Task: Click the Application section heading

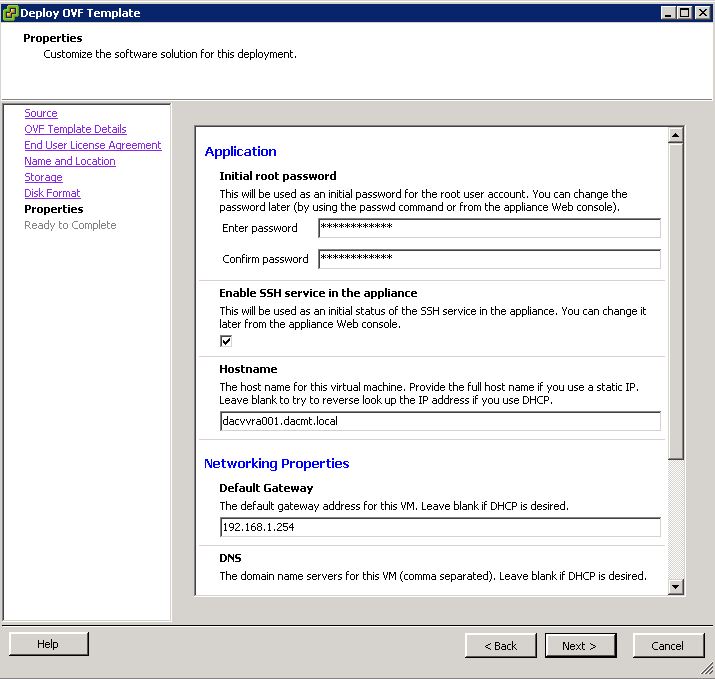Action: point(240,151)
